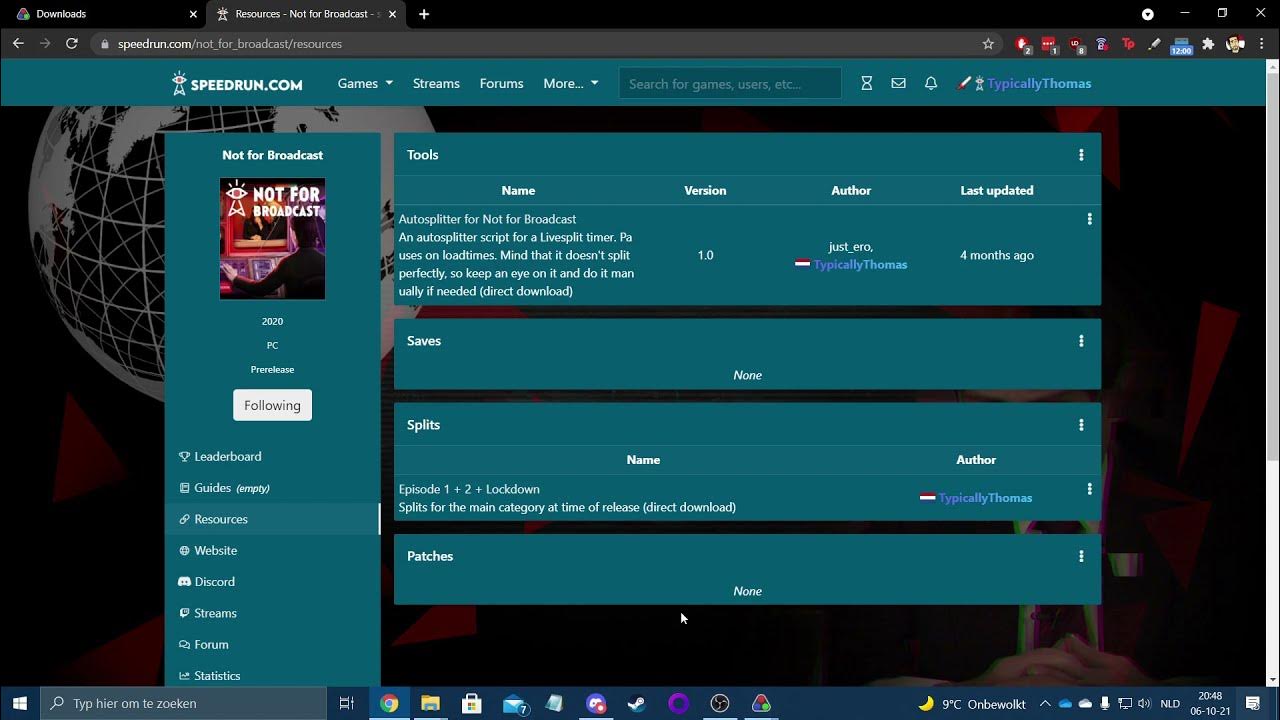The height and width of the screenshot is (720, 1280).
Task: Open the game Website sidebar link
Action: (x=272, y=551)
